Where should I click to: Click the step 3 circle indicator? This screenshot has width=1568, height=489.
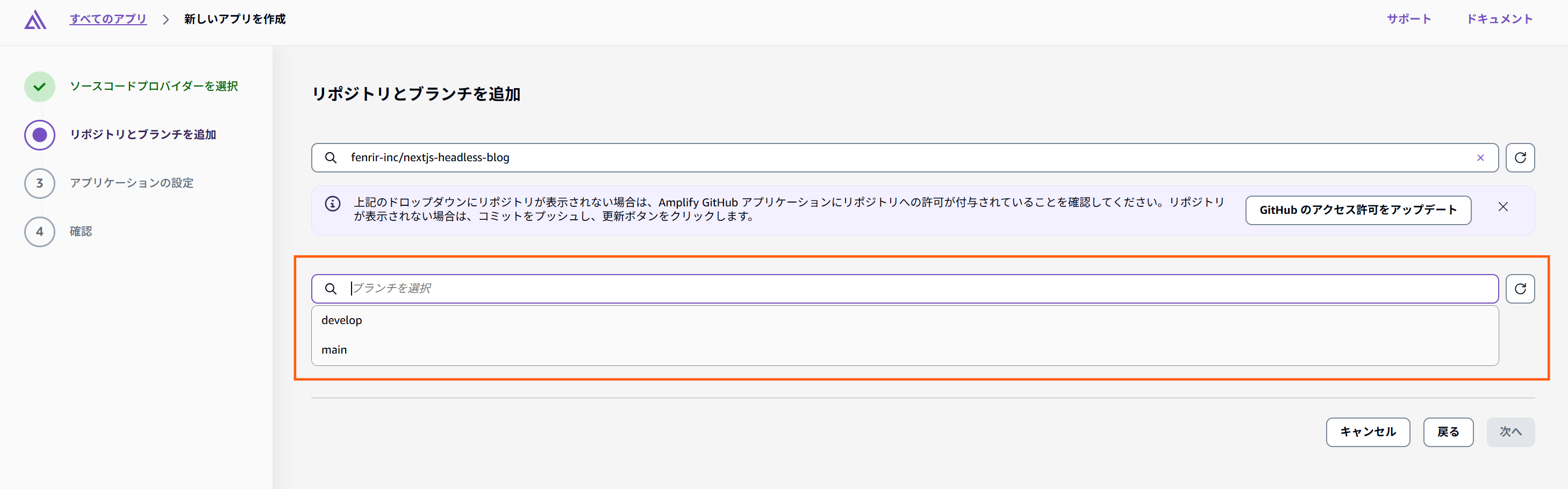click(40, 183)
